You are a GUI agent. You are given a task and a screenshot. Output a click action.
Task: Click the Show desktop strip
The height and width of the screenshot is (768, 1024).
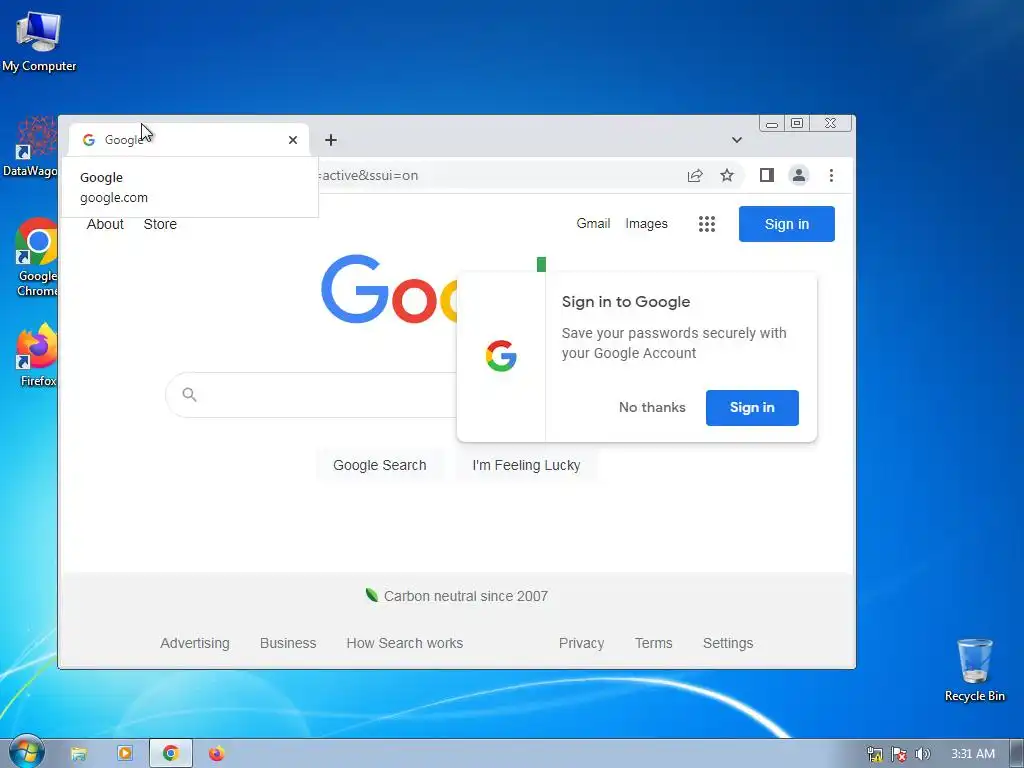[x=1017, y=754]
